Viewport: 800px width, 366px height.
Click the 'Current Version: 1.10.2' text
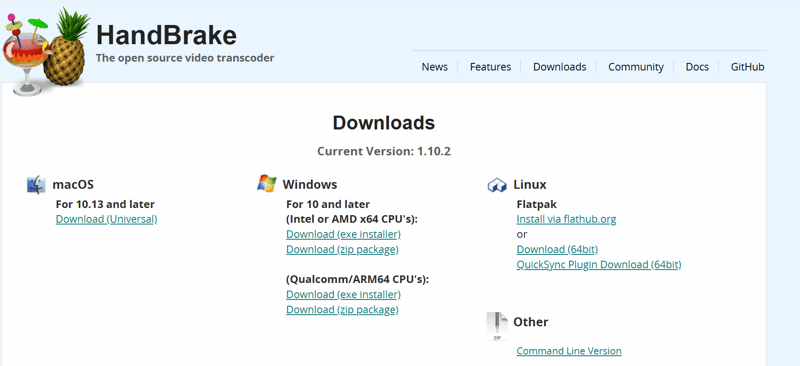point(384,151)
